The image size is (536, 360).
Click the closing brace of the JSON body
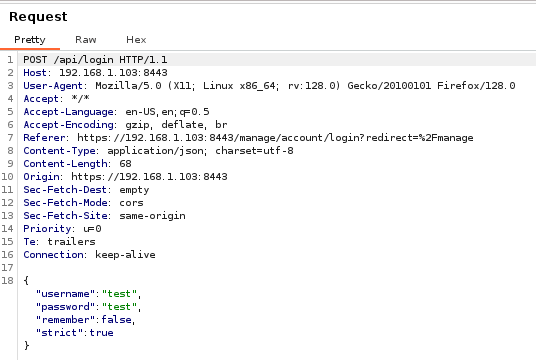(x=26, y=346)
